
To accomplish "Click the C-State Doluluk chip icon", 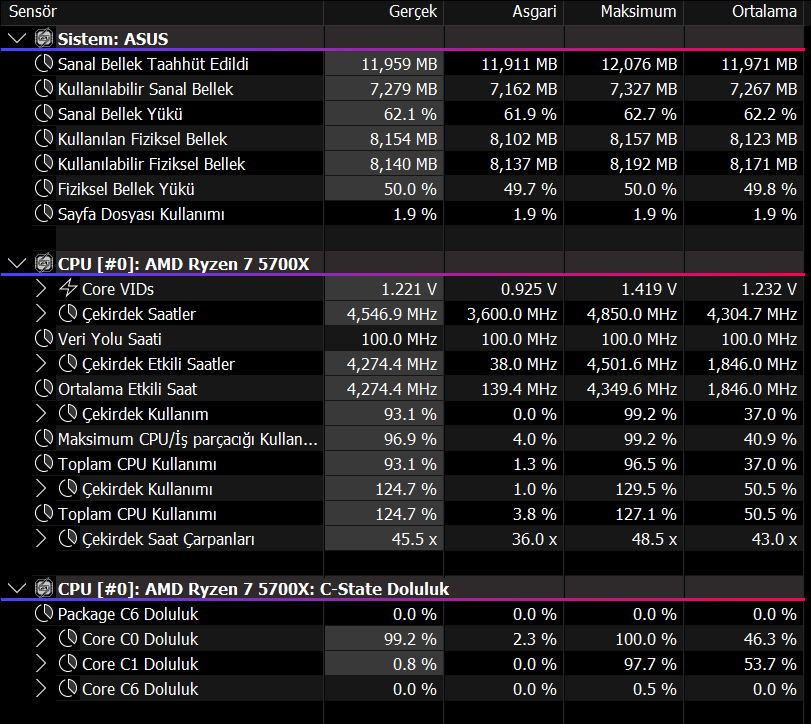I will 44,588.
